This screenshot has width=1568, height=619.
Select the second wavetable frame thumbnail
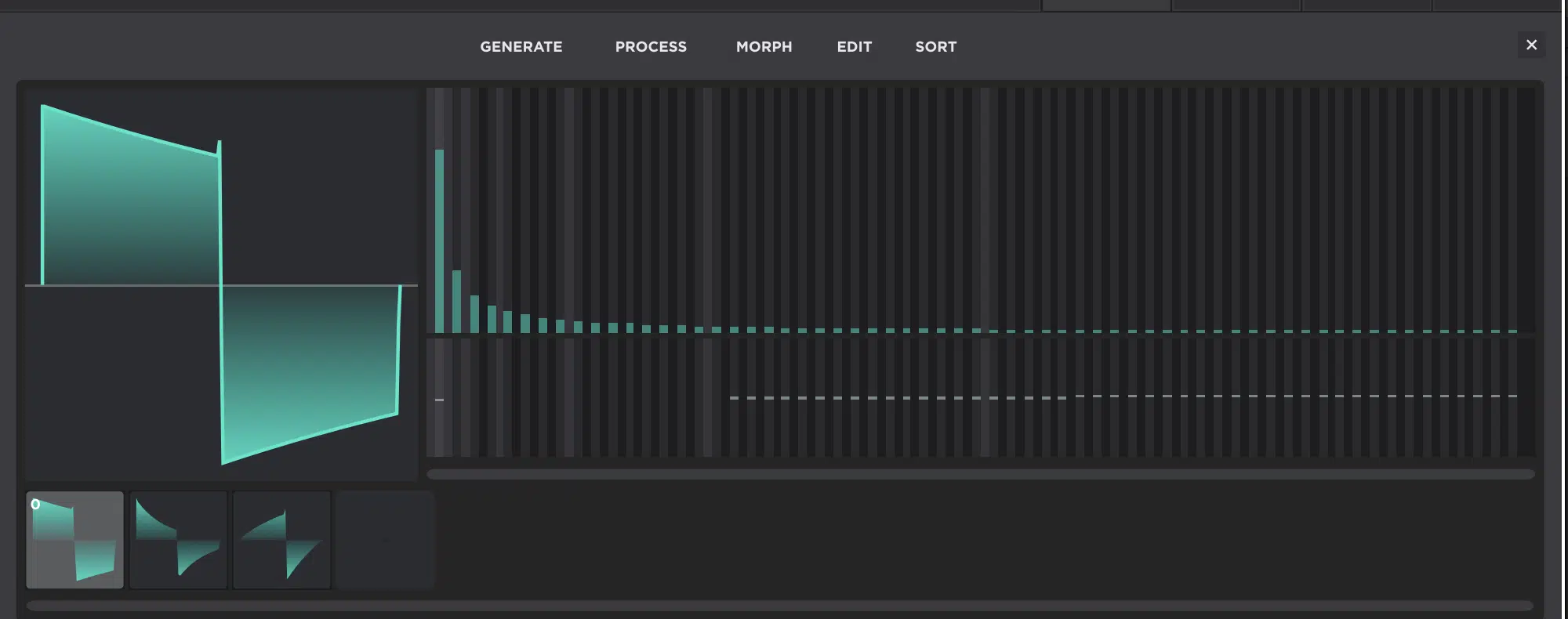point(179,540)
